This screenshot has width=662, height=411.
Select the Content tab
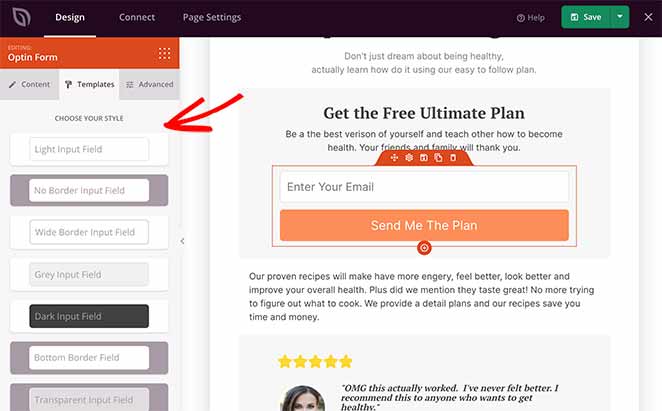tap(30, 84)
